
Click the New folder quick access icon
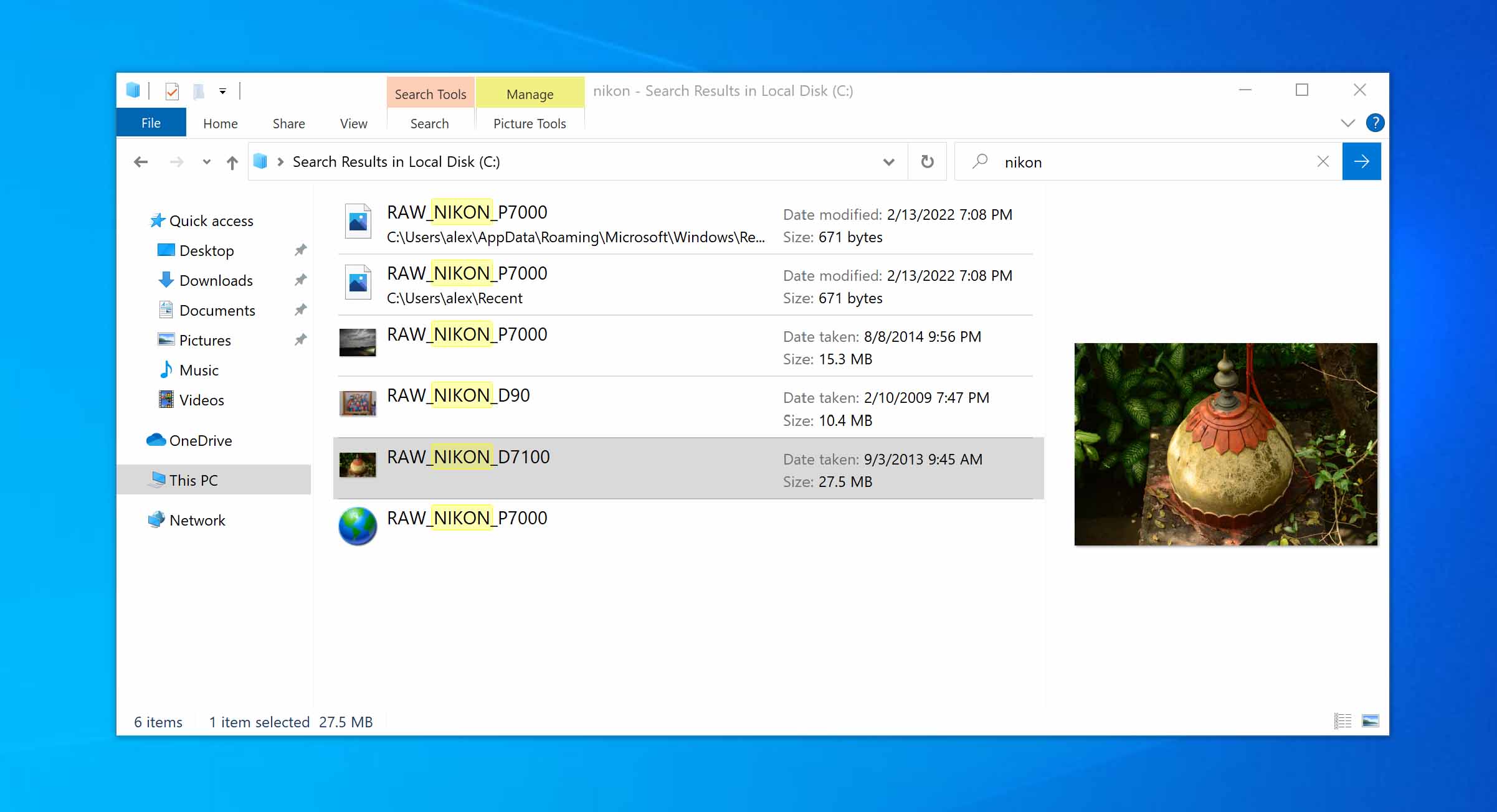(x=199, y=92)
